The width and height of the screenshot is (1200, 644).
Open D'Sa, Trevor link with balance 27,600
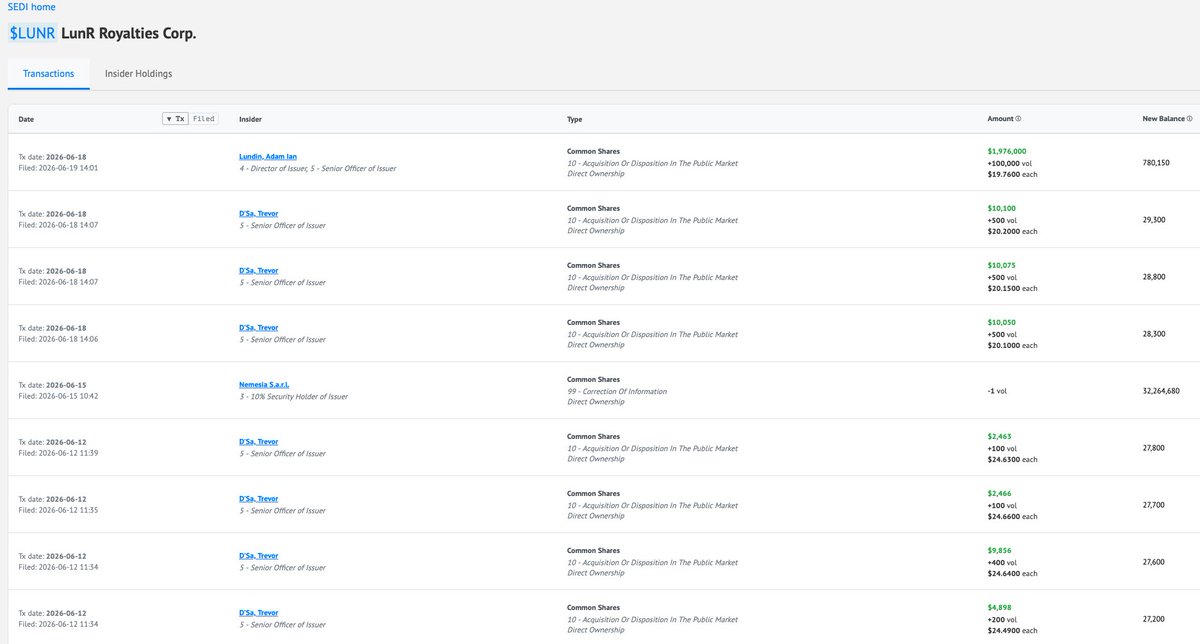click(258, 556)
